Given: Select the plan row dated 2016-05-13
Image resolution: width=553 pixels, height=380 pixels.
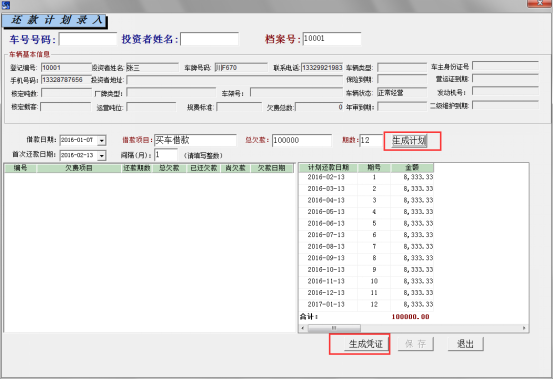Looking at the screenshot, I should (x=366, y=212).
